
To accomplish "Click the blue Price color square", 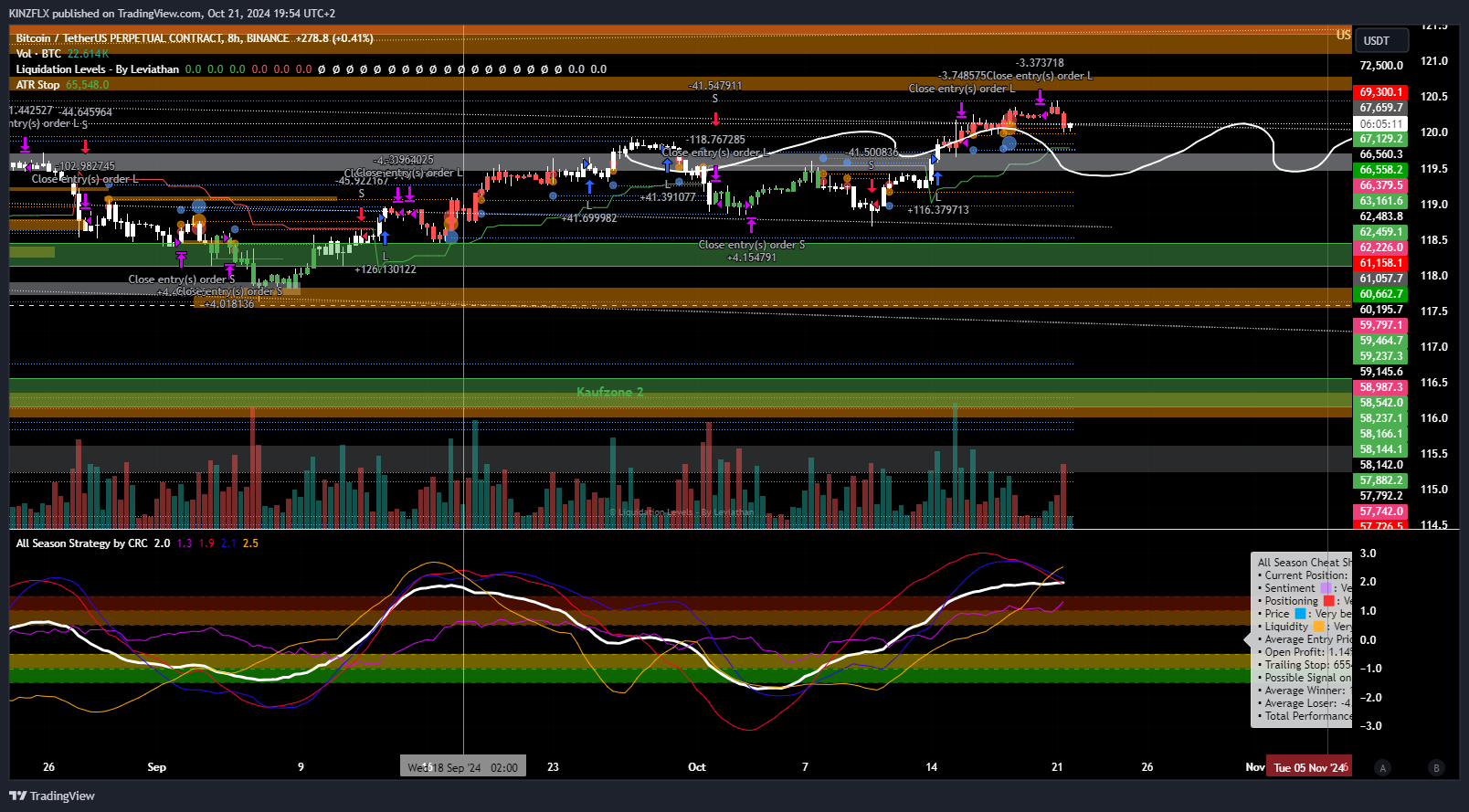I will point(1300,614).
